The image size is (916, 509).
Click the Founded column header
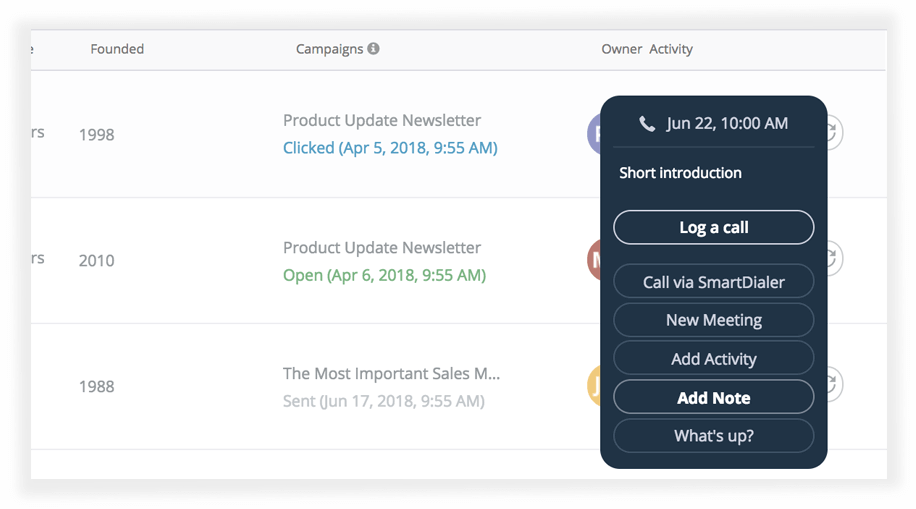[117, 49]
